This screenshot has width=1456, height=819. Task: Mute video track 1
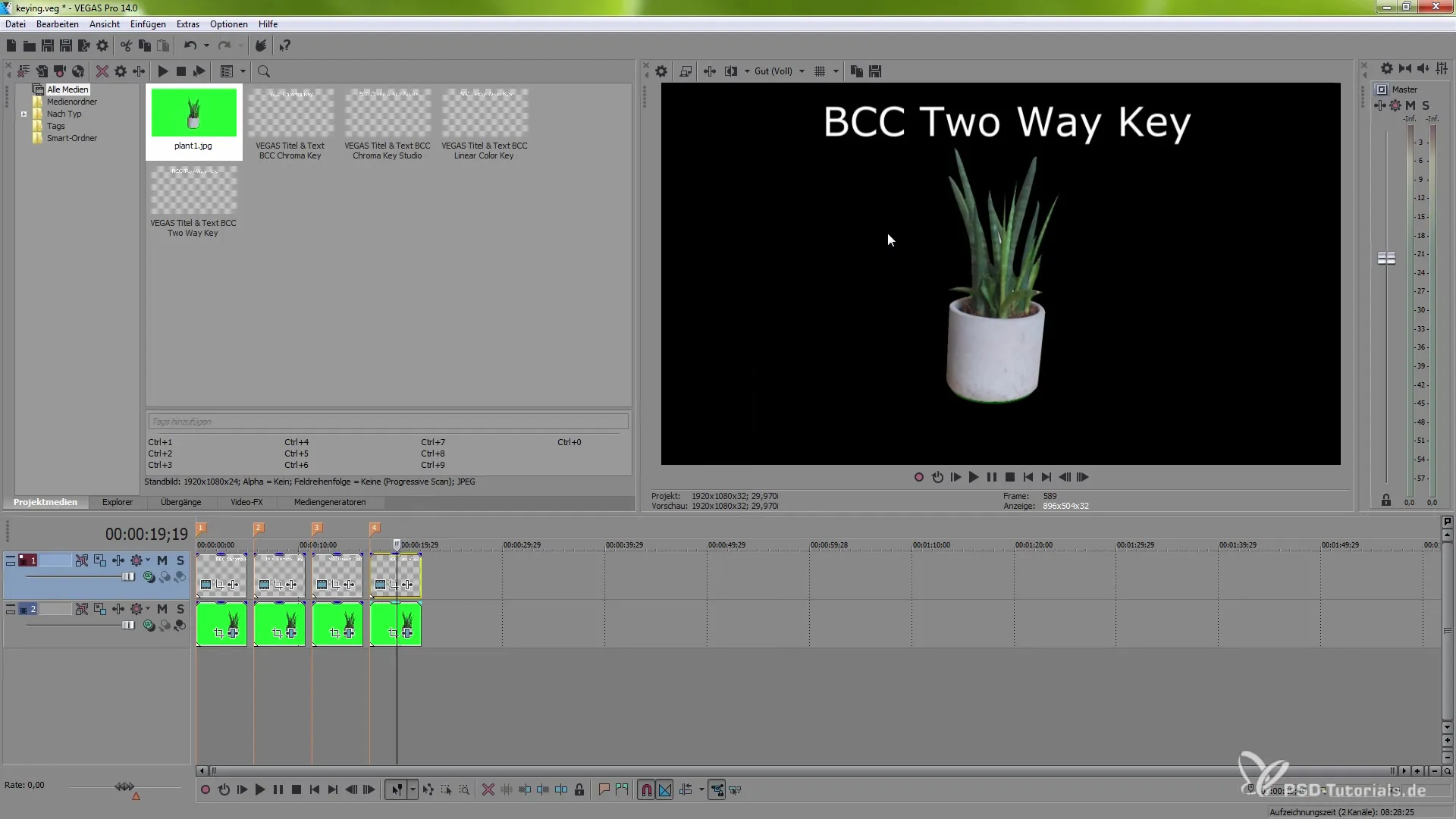tap(162, 561)
